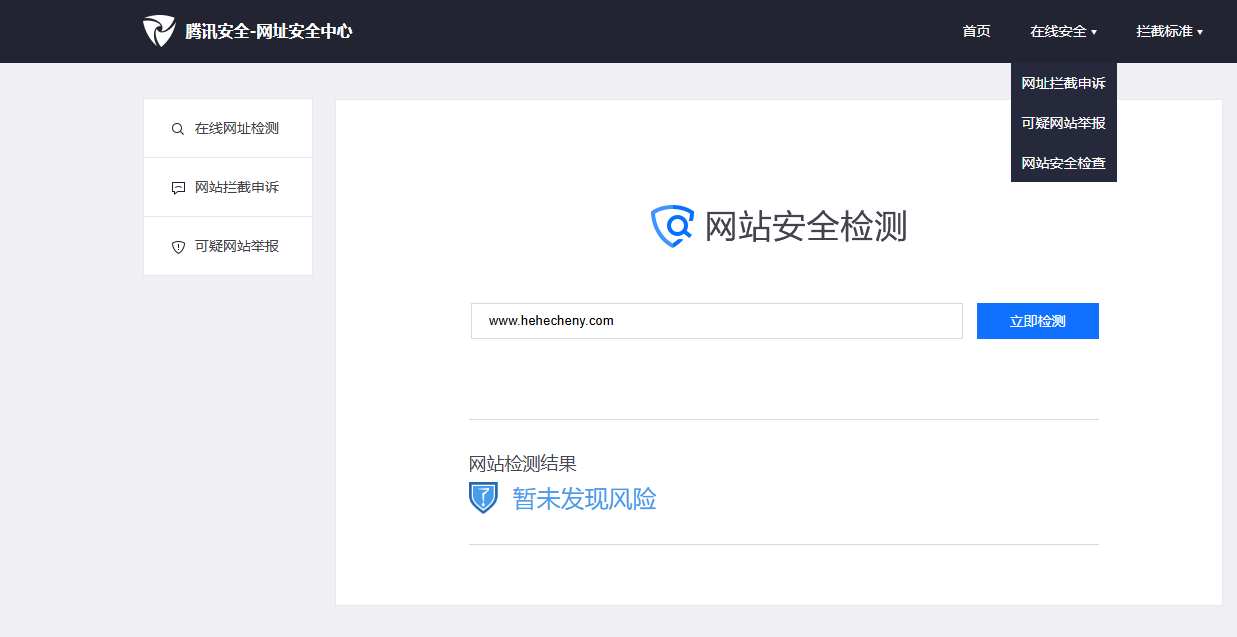Click the 腾讯安全-网址安全中心 title link
The height and width of the screenshot is (637, 1237).
tap(269, 31)
